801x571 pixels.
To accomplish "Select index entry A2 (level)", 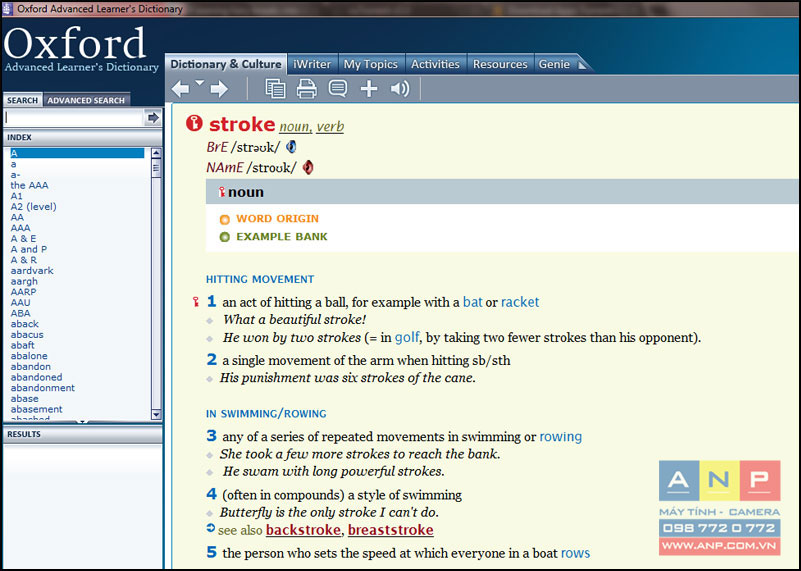I will pos(34,207).
